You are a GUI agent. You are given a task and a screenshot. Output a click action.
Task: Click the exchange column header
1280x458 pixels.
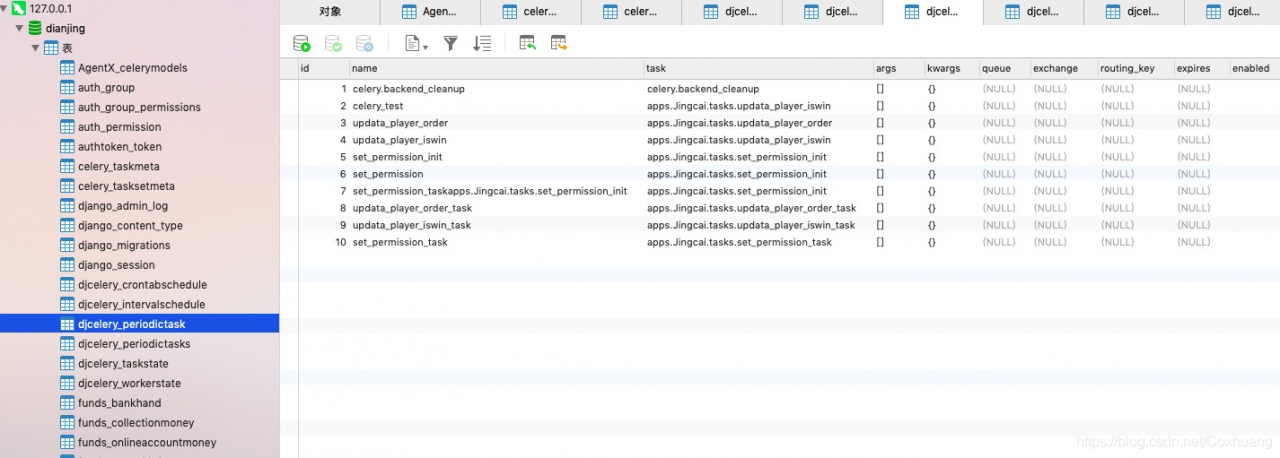pyautogui.click(x=1064, y=68)
